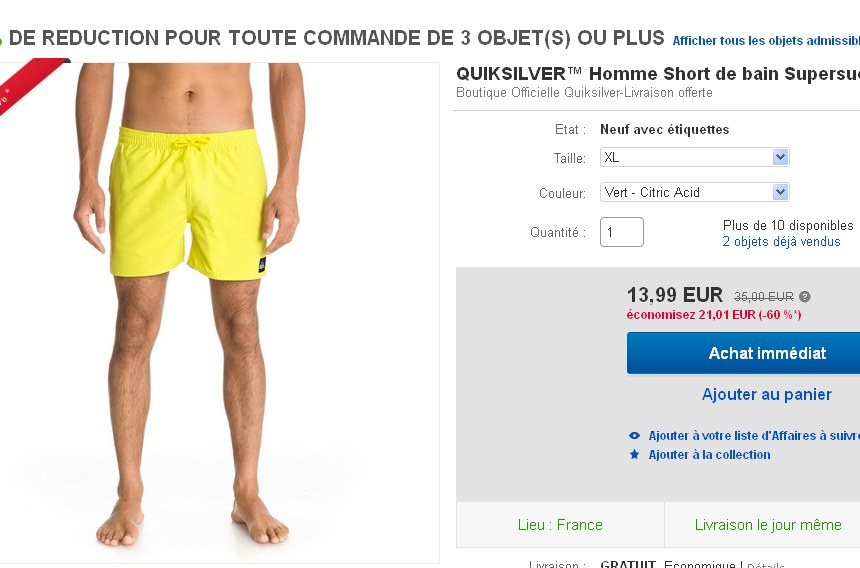Click the star icon for collection

[x=634, y=455]
